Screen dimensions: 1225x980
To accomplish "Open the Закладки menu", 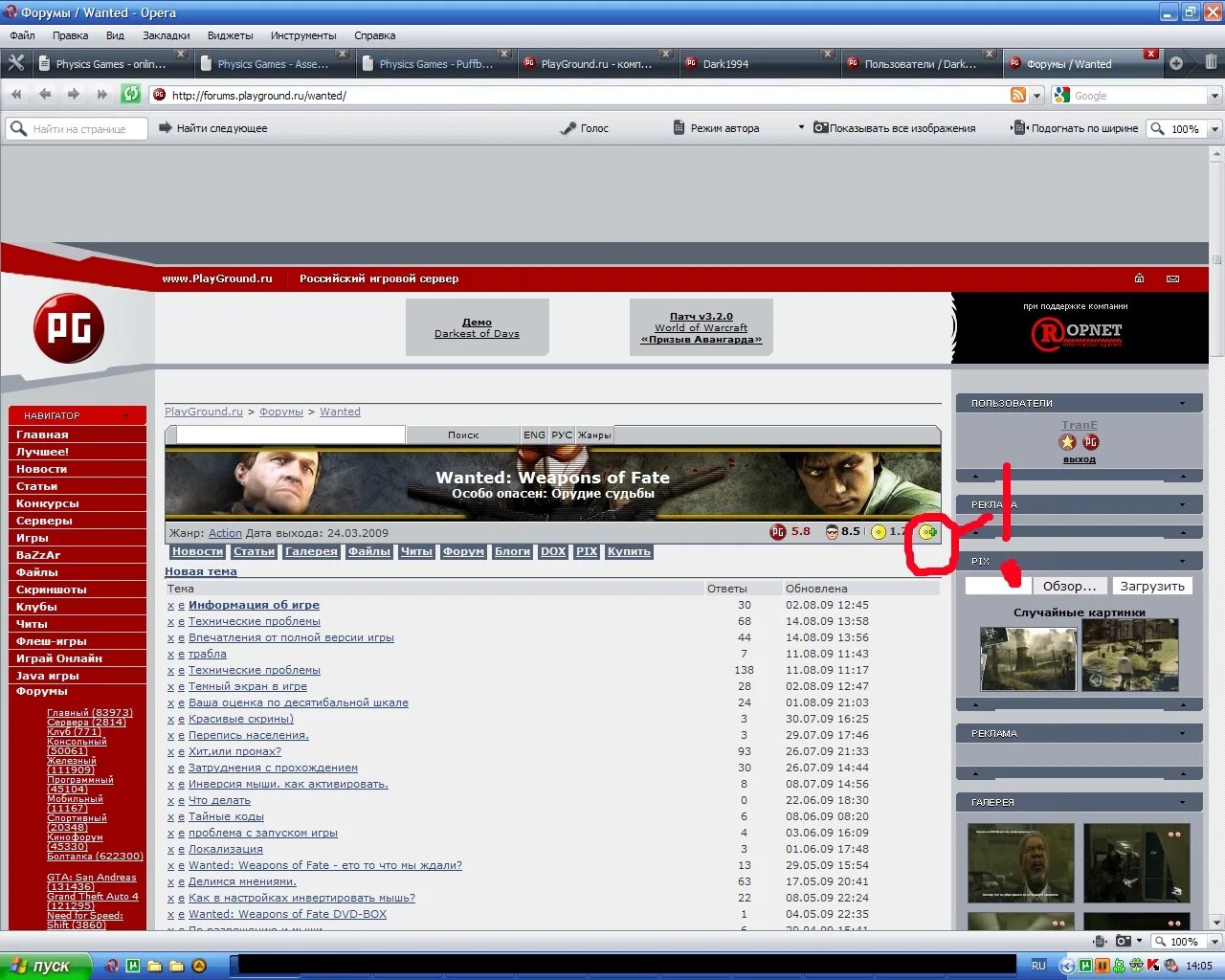I will point(167,35).
